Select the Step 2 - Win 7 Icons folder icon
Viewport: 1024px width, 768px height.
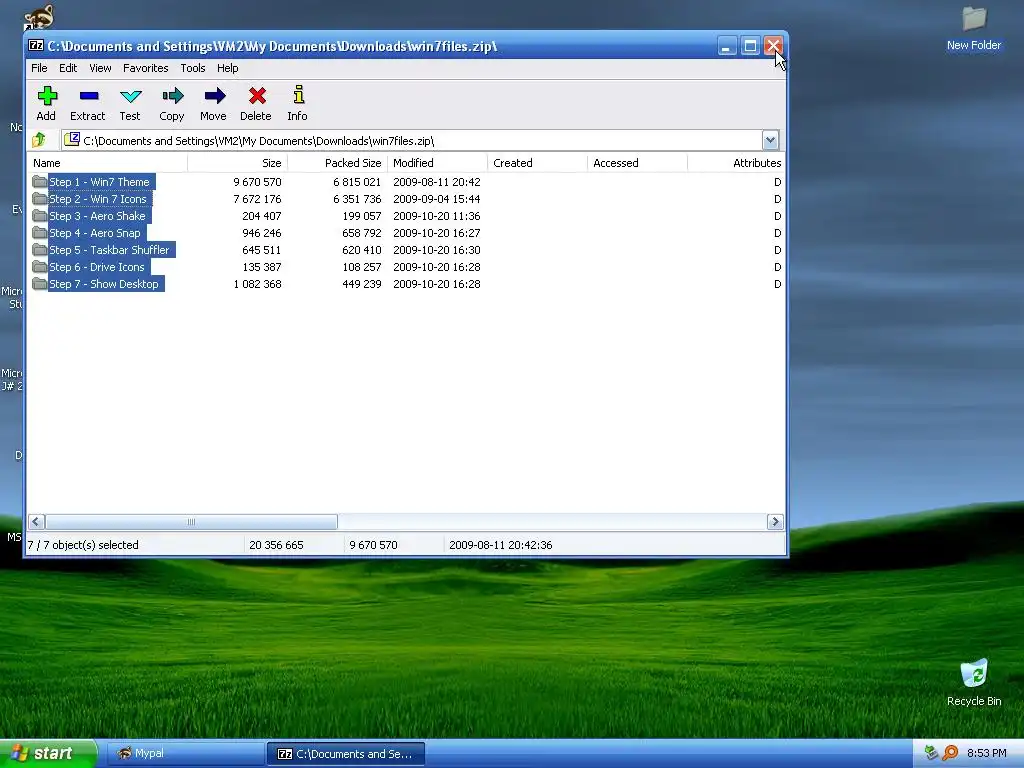click(x=39, y=199)
